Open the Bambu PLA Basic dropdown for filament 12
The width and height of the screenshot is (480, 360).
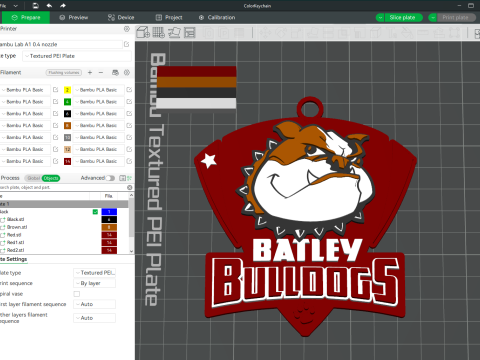98,149
